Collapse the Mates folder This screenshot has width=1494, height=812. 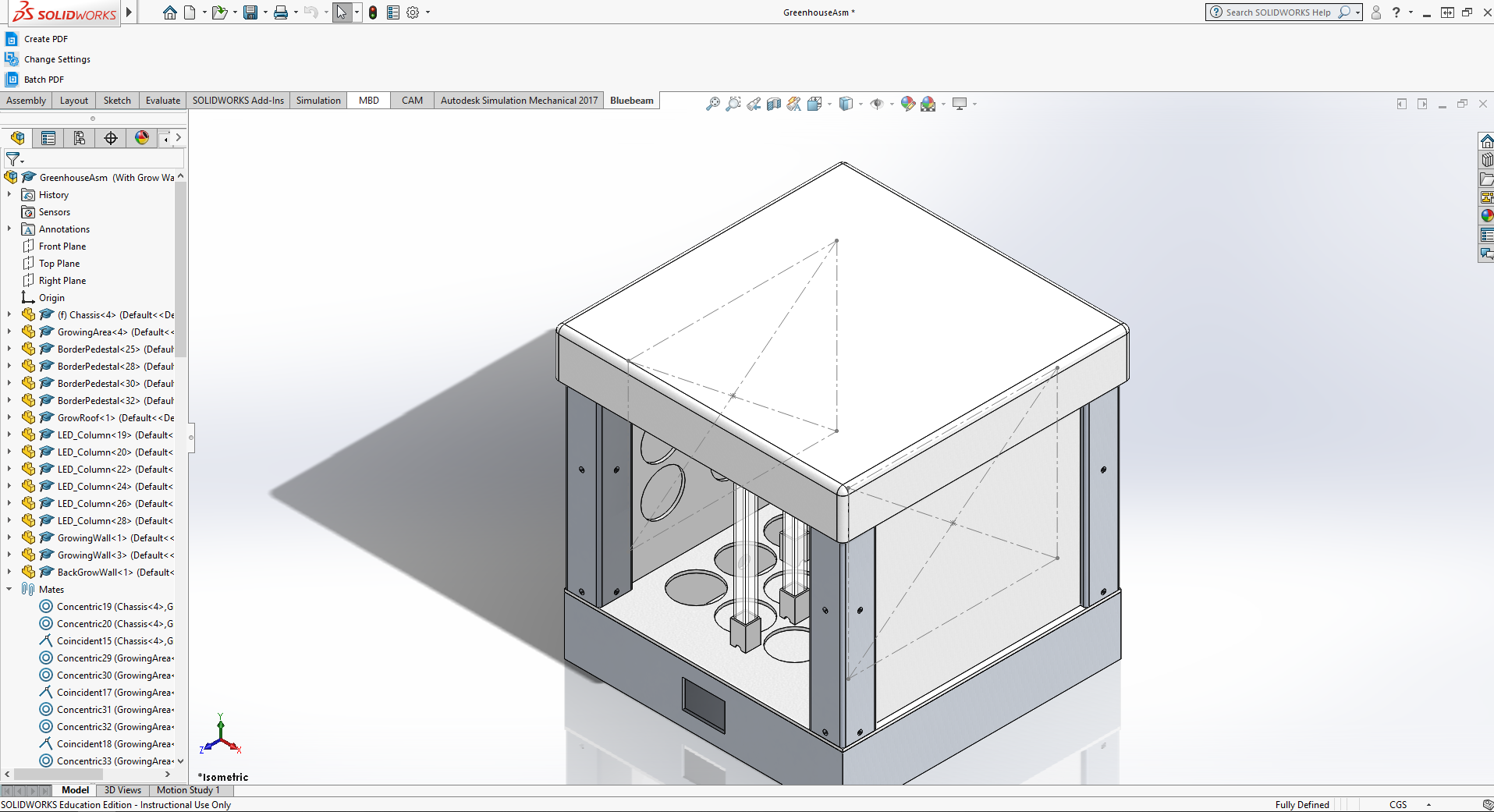pyautogui.click(x=9, y=590)
